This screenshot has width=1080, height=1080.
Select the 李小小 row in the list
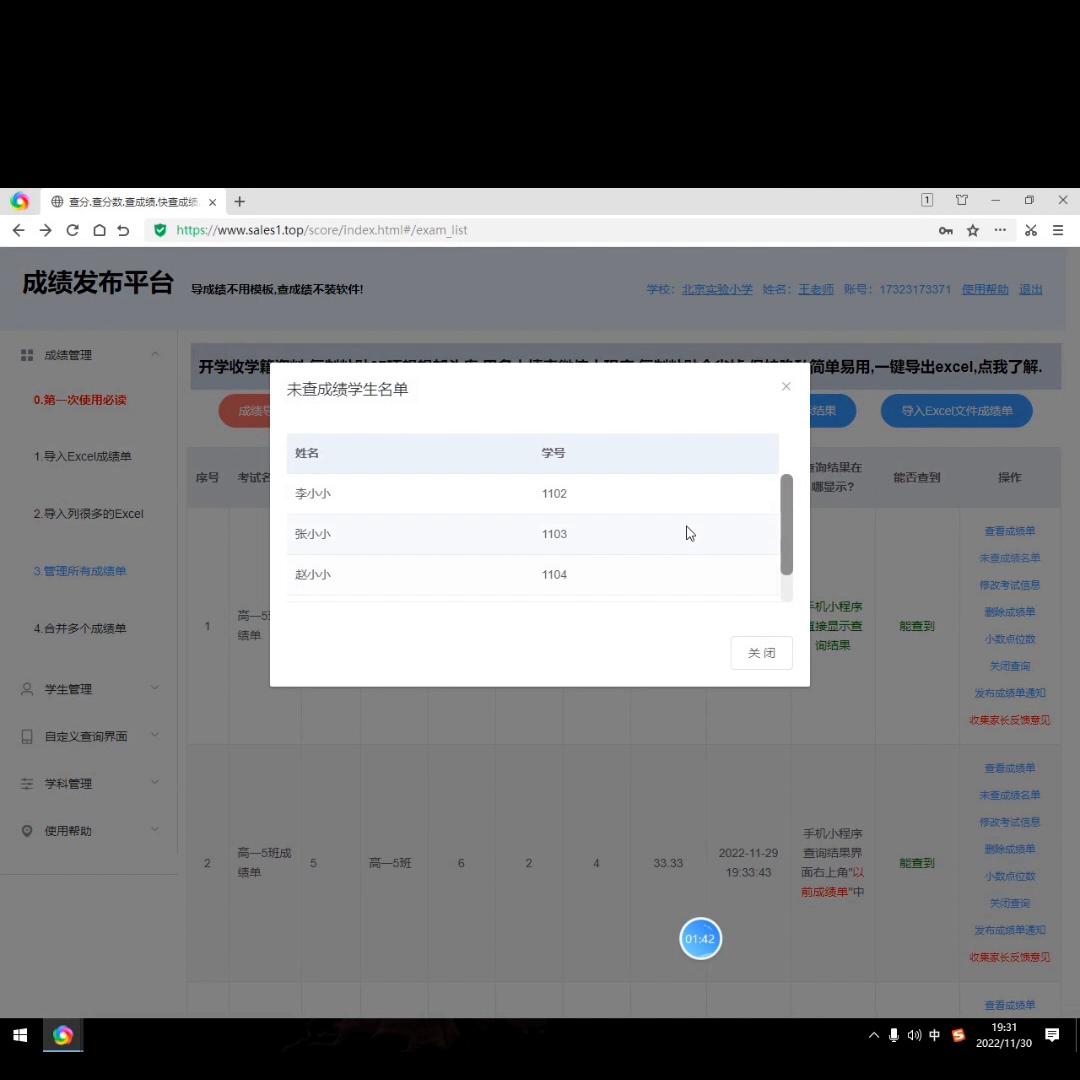click(x=532, y=493)
